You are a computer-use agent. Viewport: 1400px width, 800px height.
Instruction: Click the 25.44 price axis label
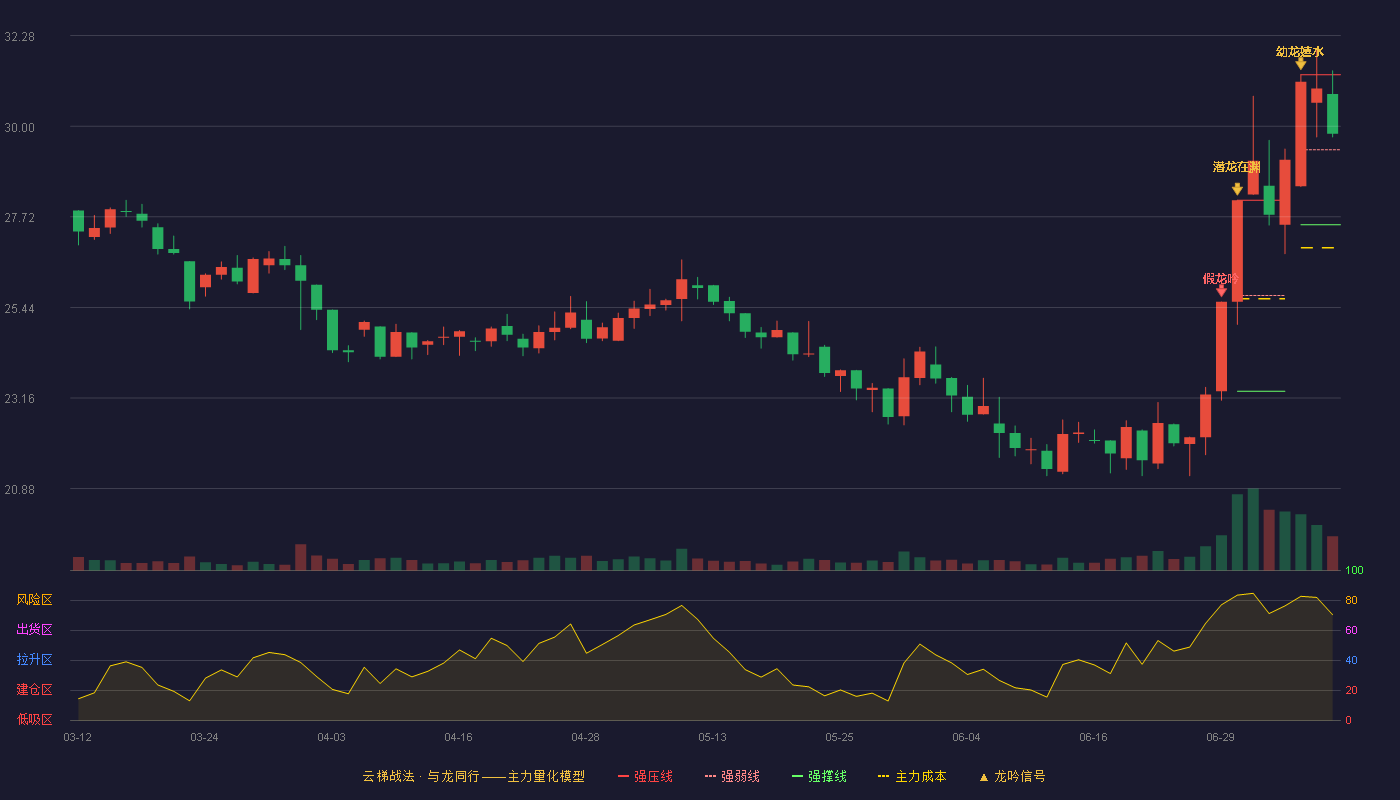[x=20, y=308]
